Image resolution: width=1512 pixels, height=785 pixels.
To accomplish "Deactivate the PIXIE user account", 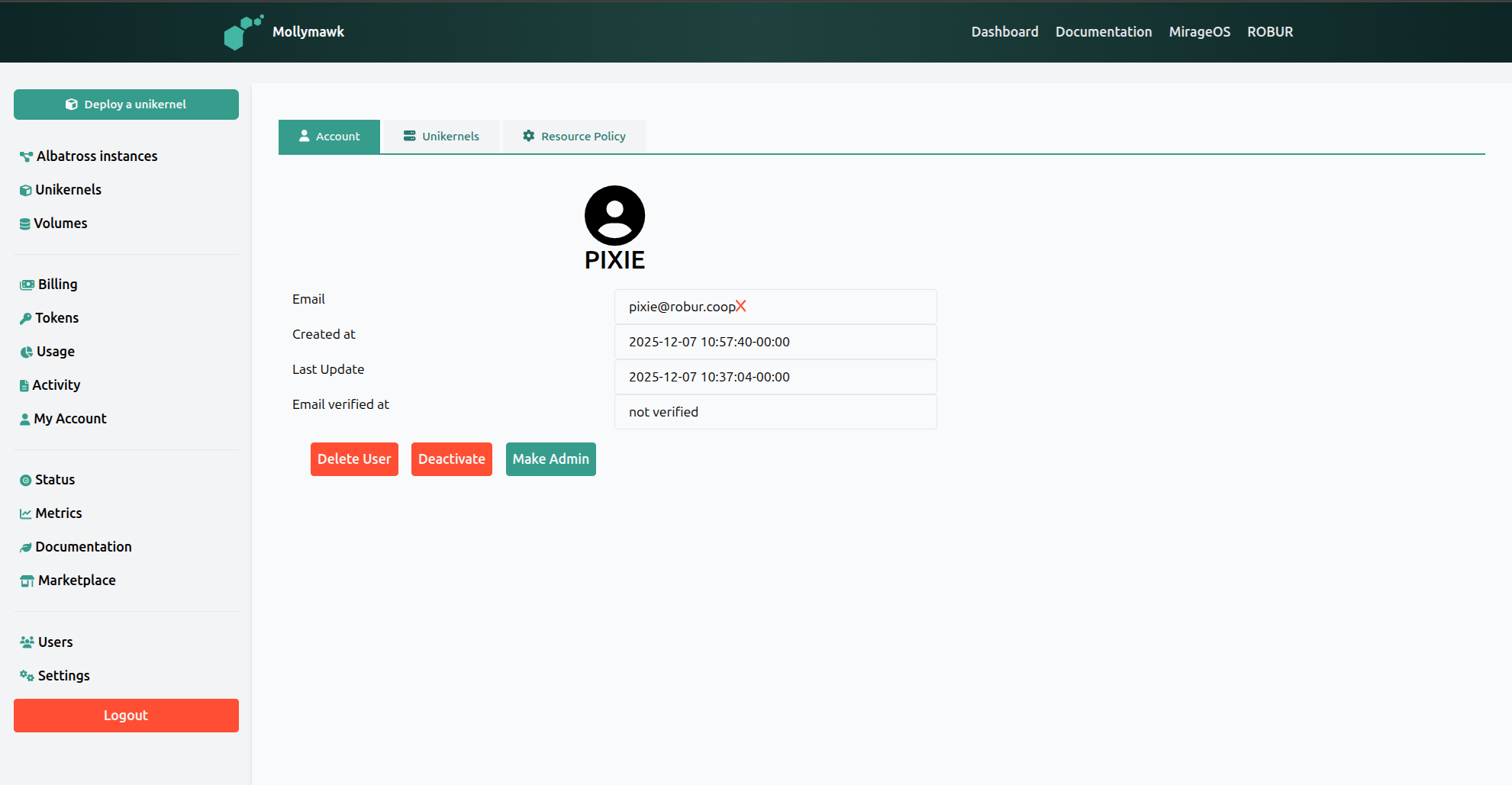I will click(x=451, y=459).
